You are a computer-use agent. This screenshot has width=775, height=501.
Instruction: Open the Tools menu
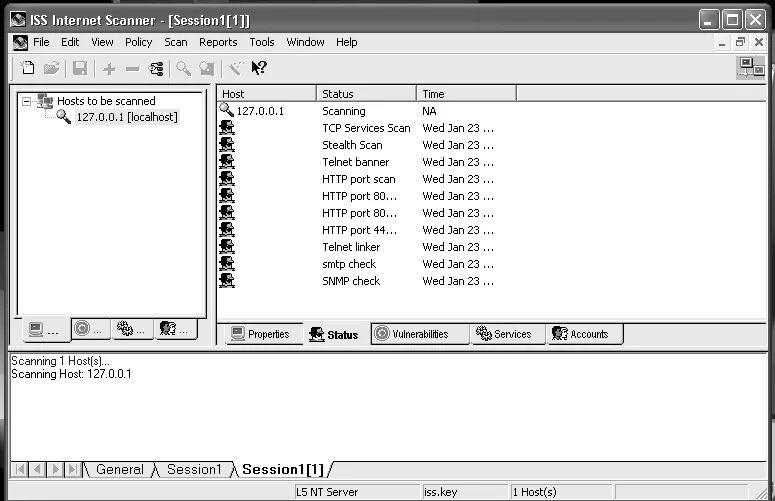tap(261, 42)
